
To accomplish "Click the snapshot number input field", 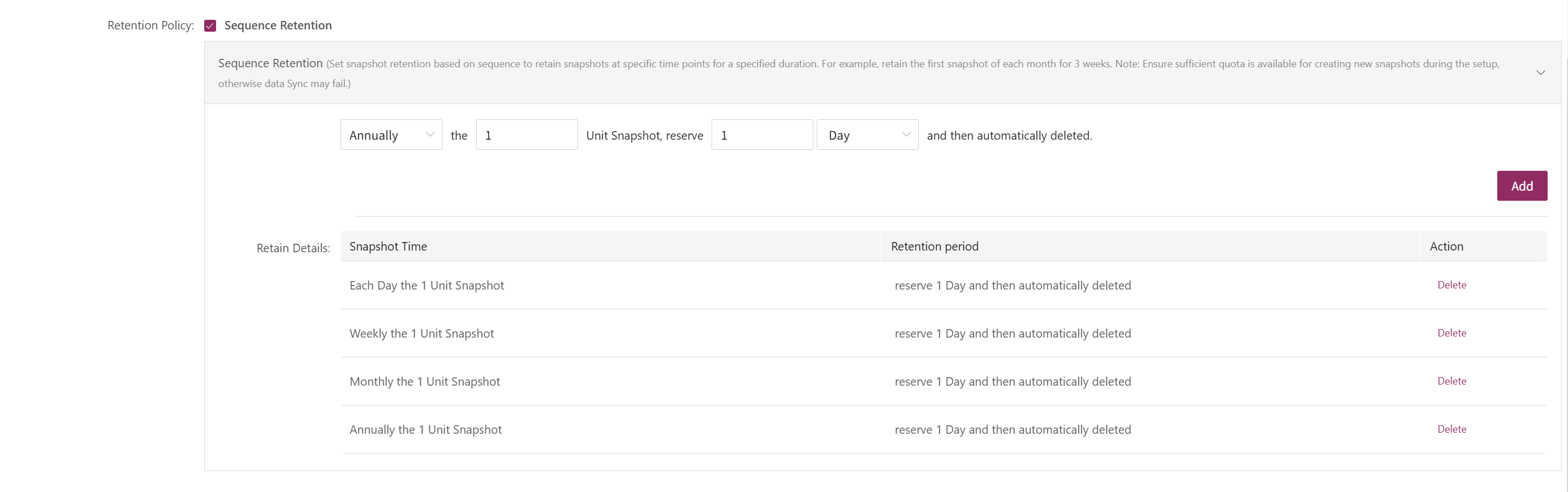I will click(x=527, y=135).
